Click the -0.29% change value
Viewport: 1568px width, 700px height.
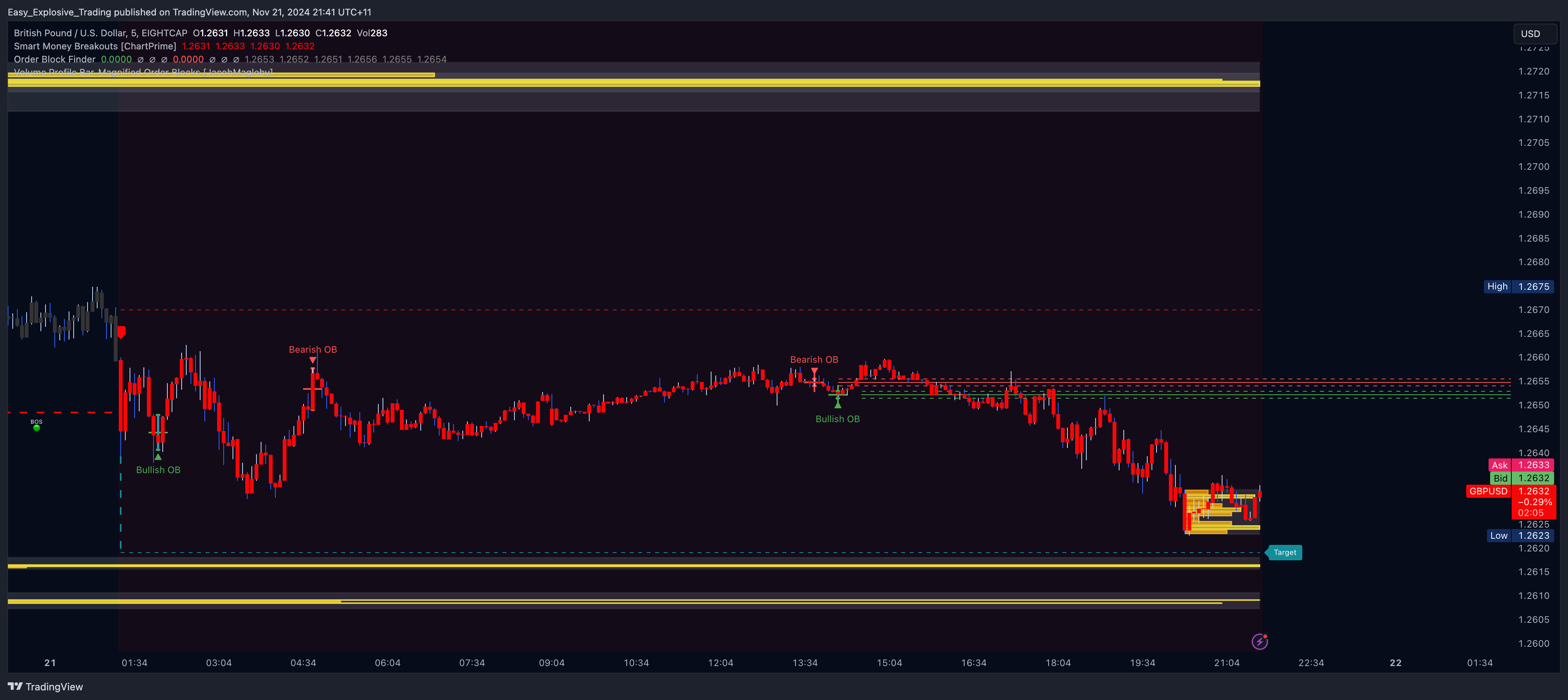[x=1534, y=502]
